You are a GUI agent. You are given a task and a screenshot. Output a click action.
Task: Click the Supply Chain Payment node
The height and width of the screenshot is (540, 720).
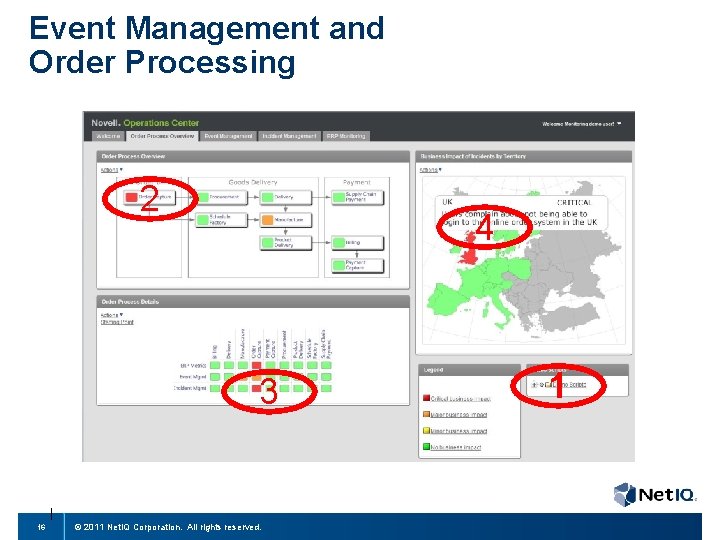point(357,197)
